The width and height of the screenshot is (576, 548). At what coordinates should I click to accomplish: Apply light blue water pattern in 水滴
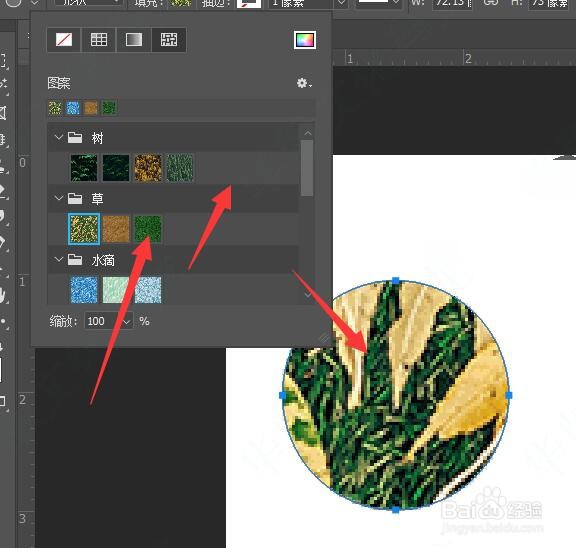click(x=148, y=290)
